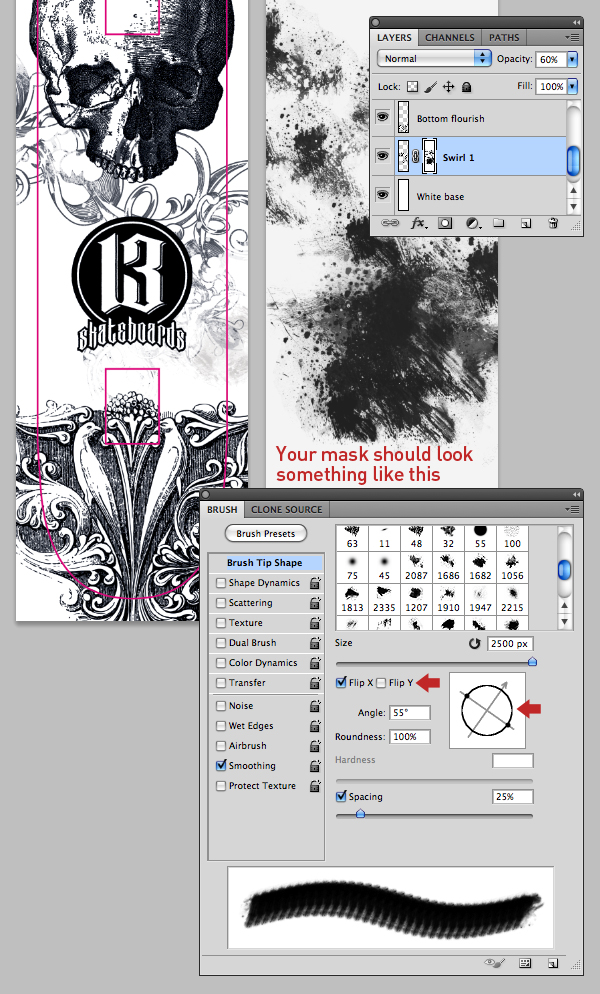Toggle the Color Dynamics lock icon
600x994 pixels.
(x=315, y=662)
